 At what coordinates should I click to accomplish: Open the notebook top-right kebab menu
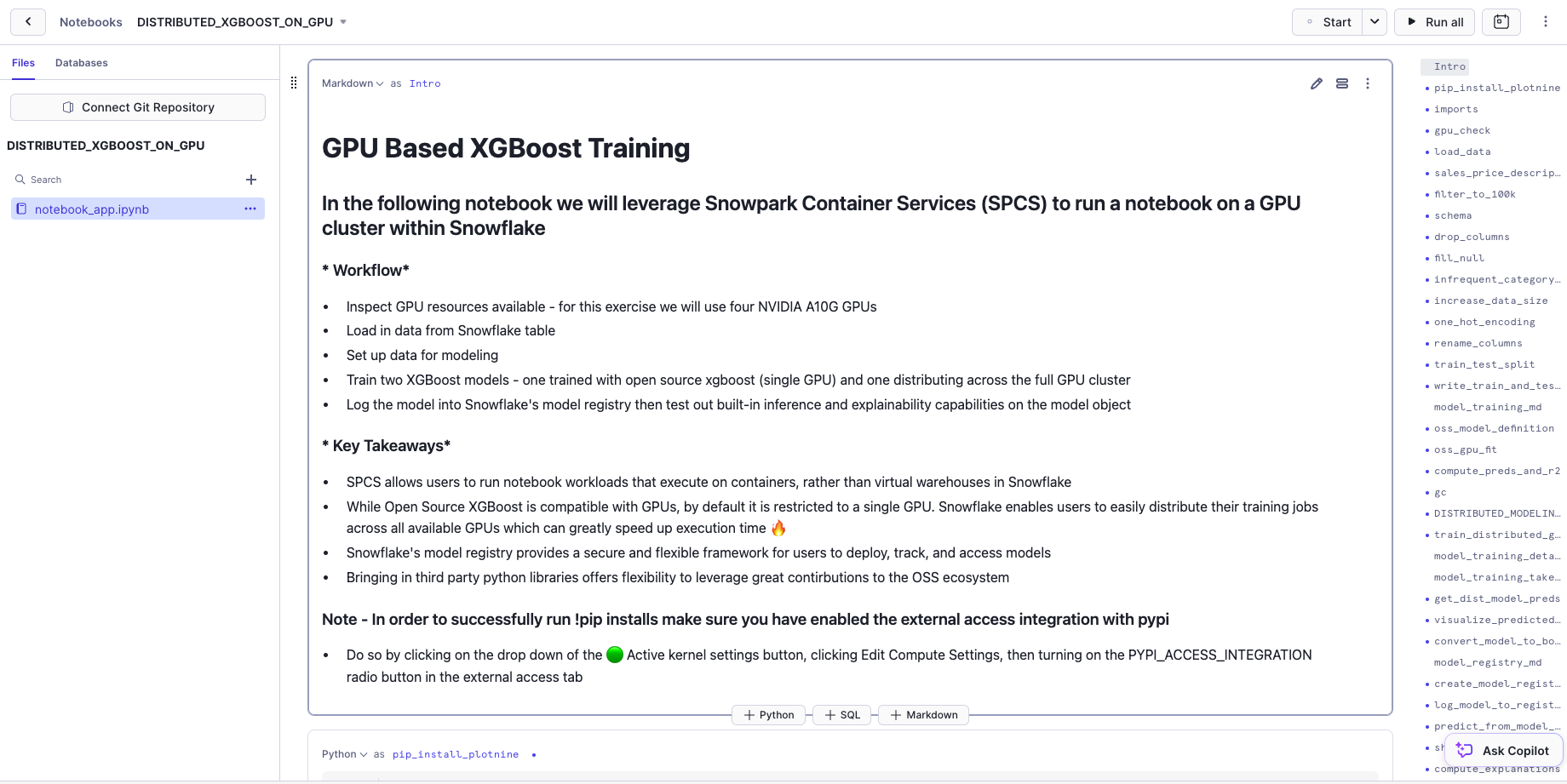1546,22
